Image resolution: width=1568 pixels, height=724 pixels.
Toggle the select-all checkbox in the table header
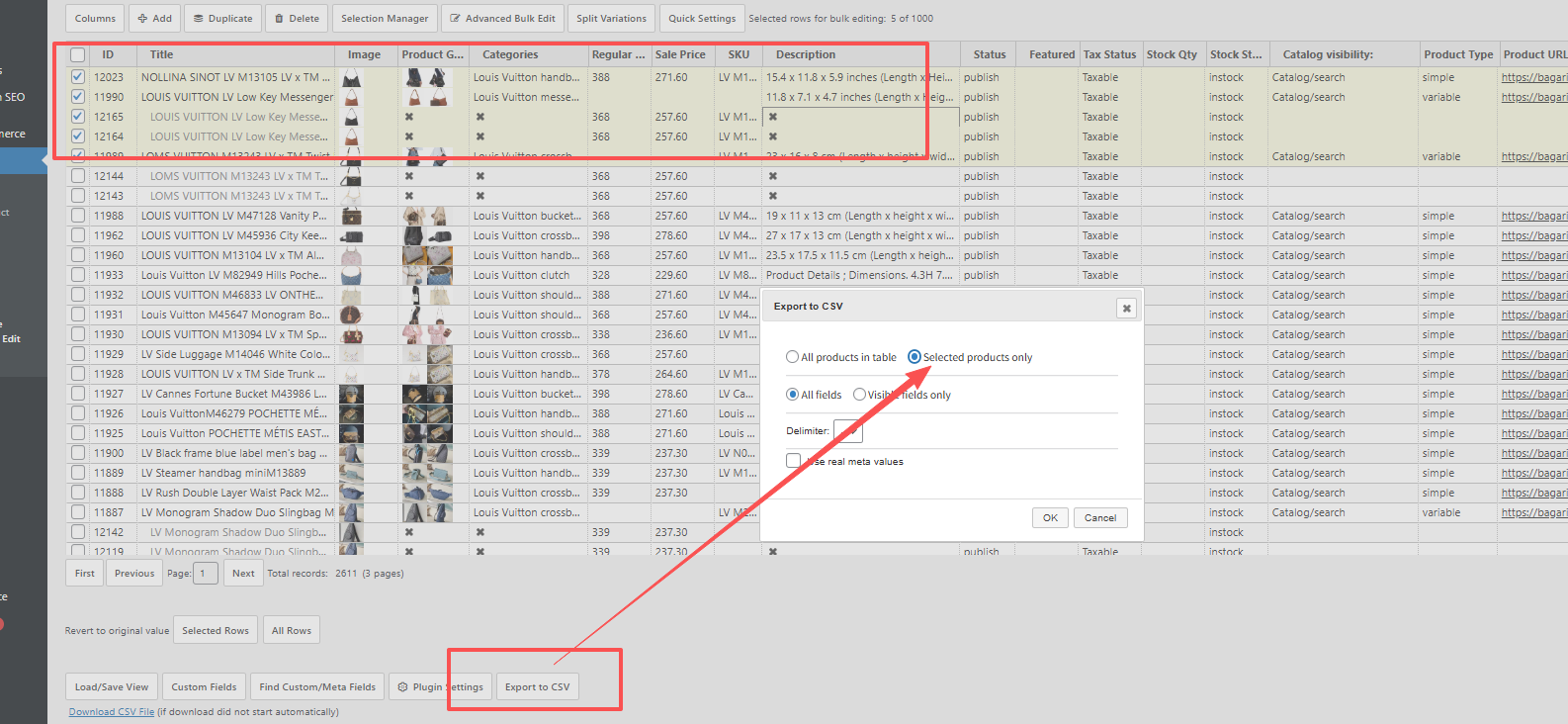(x=77, y=55)
